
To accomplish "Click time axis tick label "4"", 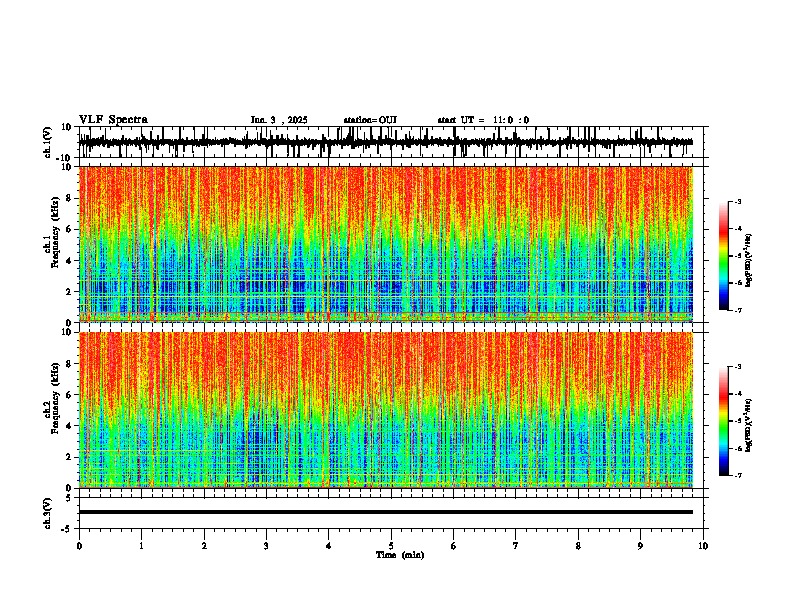I will [x=329, y=546].
